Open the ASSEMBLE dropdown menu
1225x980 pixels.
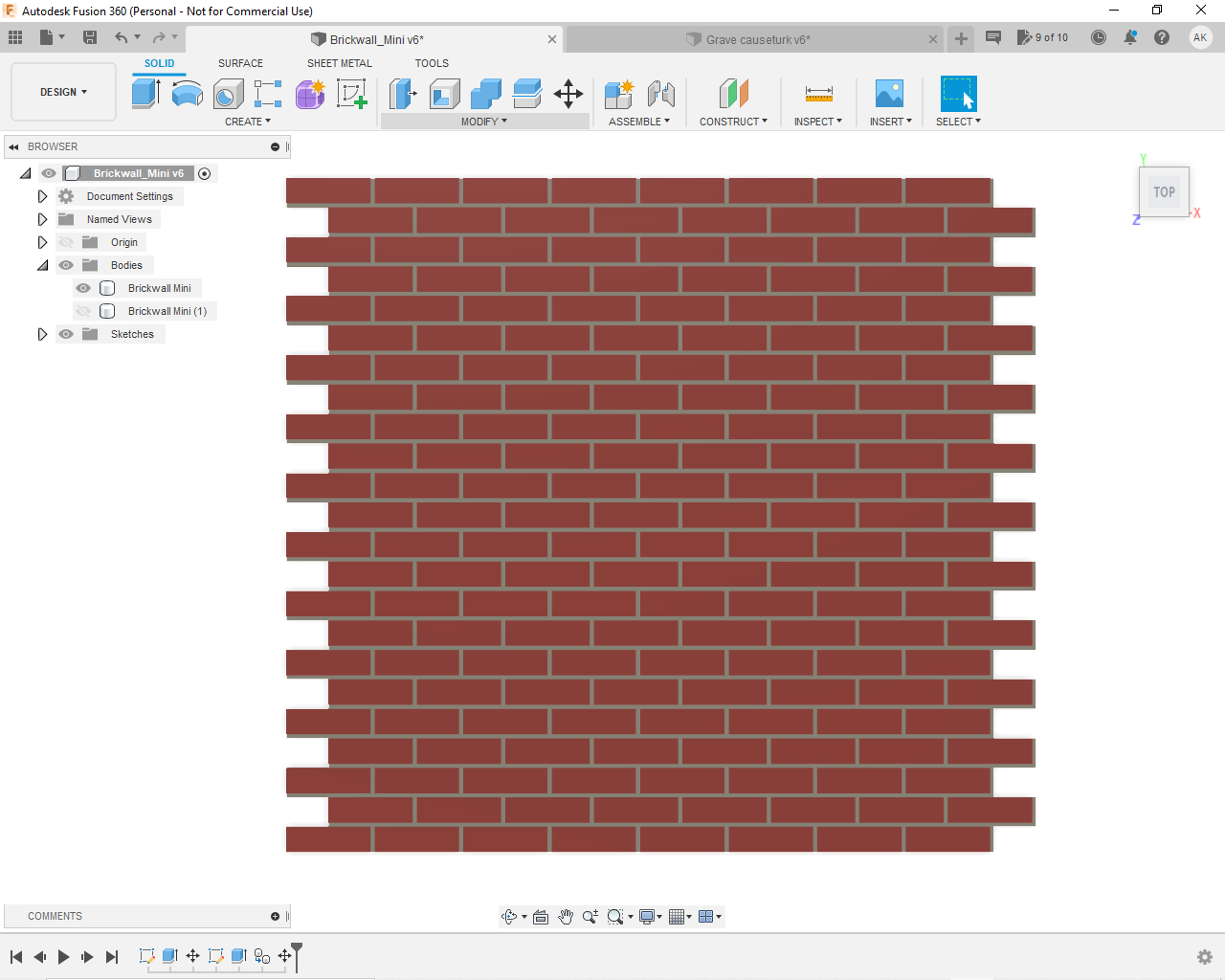click(639, 122)
